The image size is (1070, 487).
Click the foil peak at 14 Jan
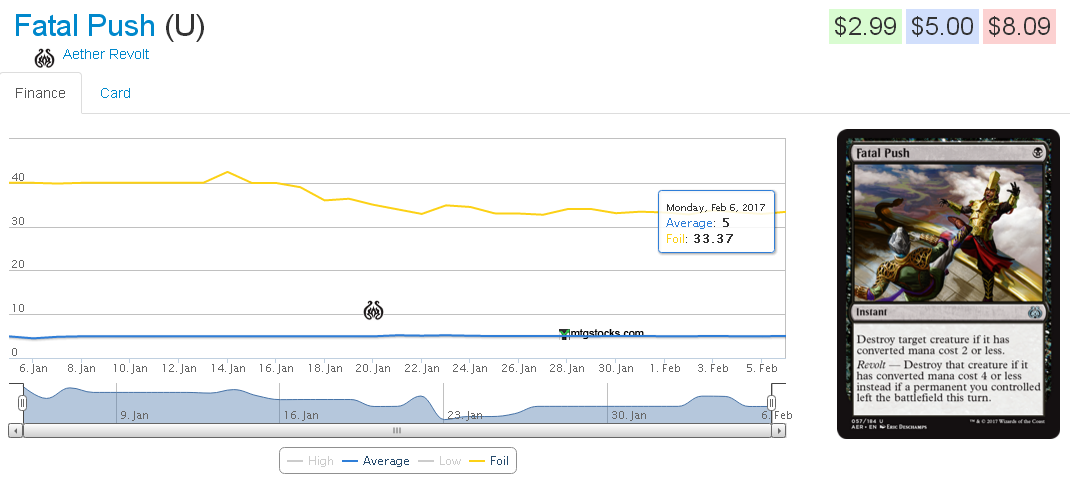click(x=228, y=172)
